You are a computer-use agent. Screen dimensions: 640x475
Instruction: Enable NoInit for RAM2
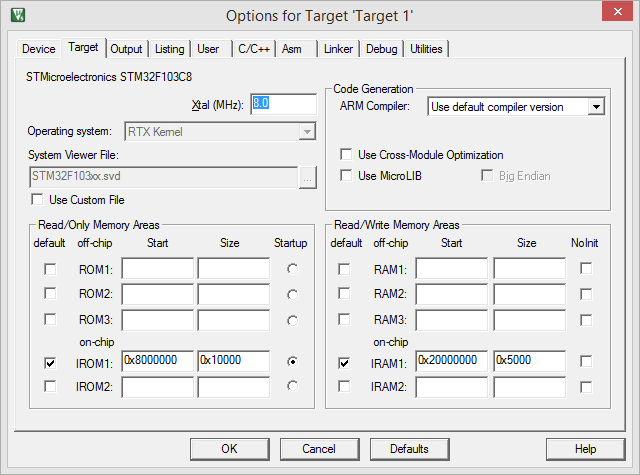point(586,294)
